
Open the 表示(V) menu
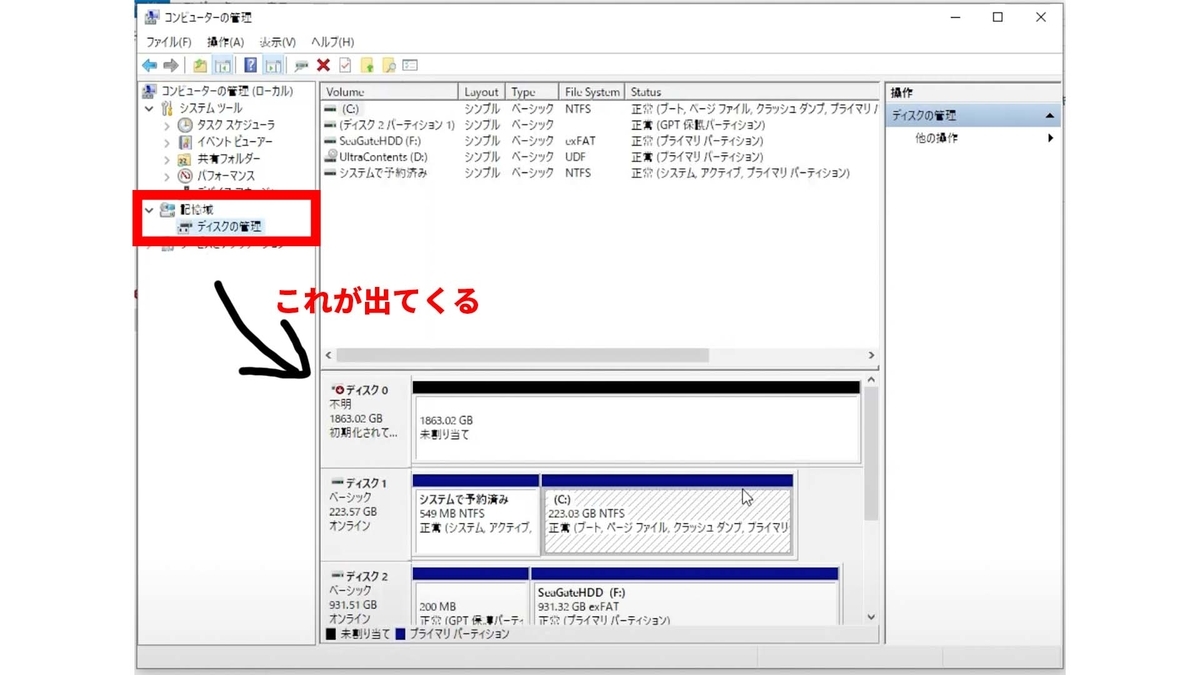[x=278, y=42]
